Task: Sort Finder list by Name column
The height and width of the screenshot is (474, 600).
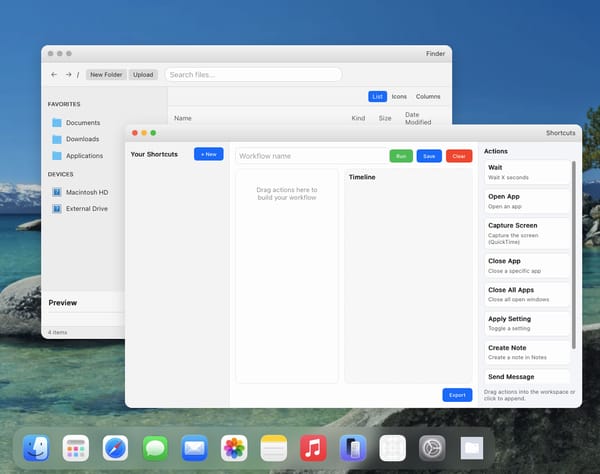Action: pyautogui.click(x=183, y=118)
